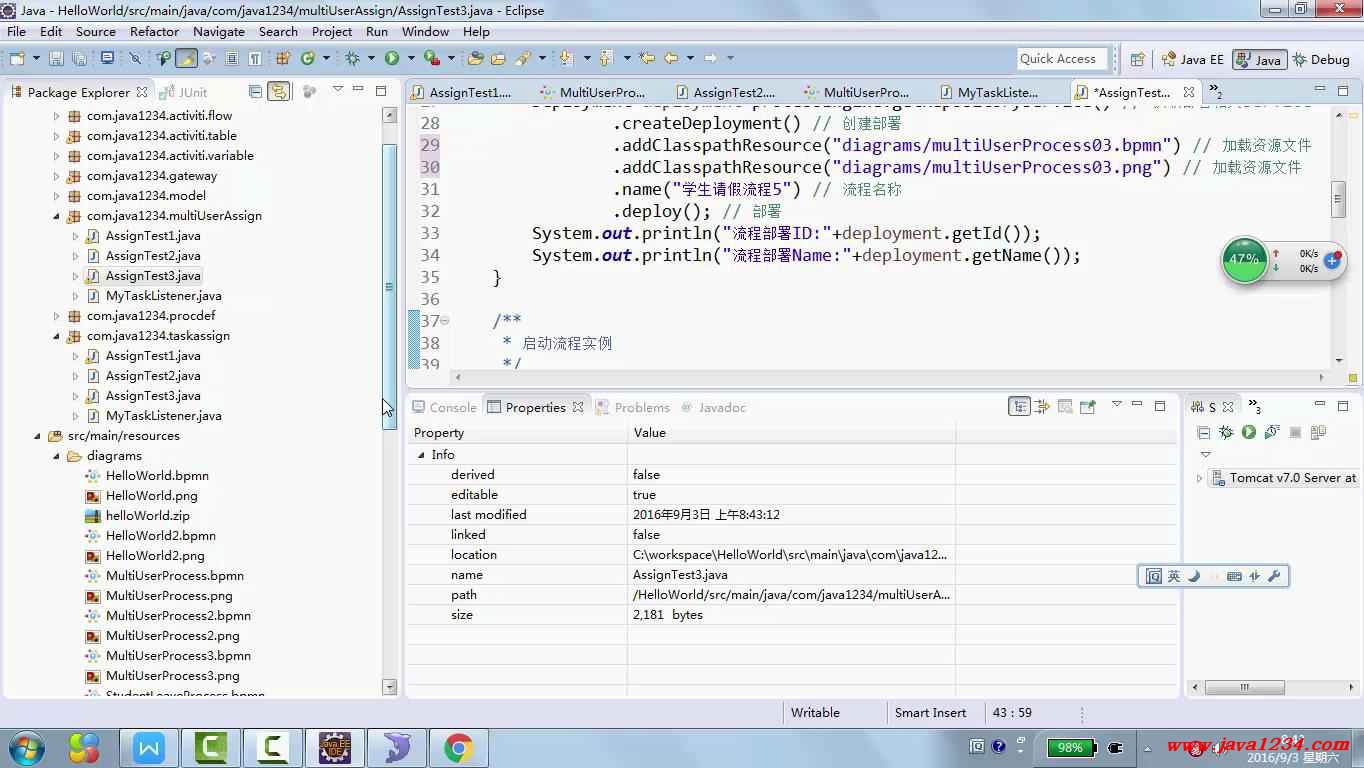
Task: Switch to the Javadoc tab
Action: (714, 407)
